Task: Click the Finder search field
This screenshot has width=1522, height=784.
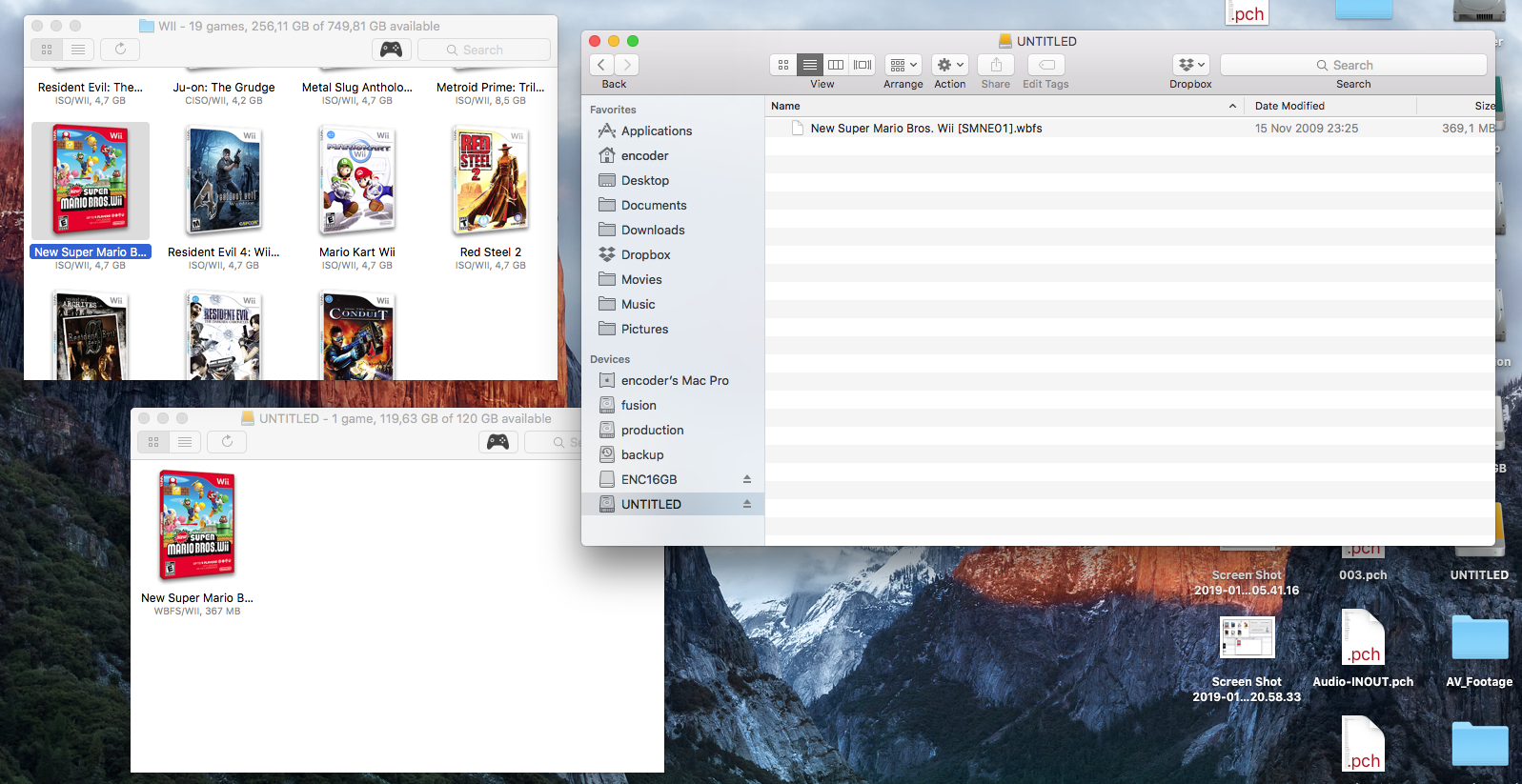Action: (1353, 65)
